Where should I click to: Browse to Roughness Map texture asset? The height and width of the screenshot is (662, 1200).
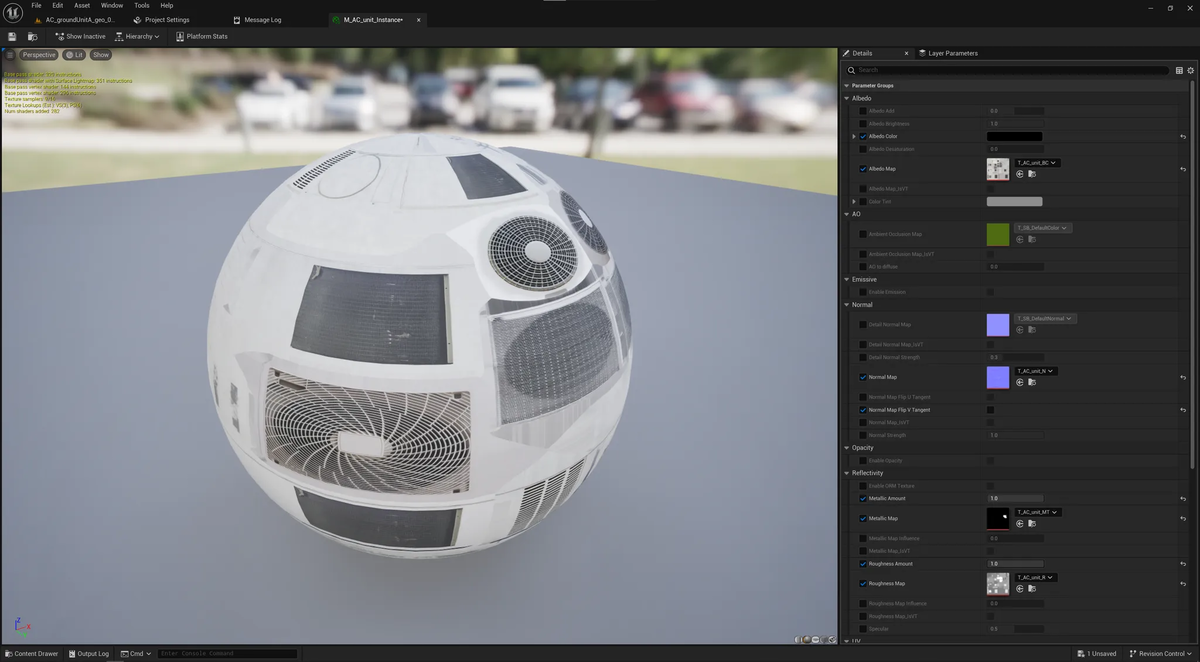point(1031,588)
